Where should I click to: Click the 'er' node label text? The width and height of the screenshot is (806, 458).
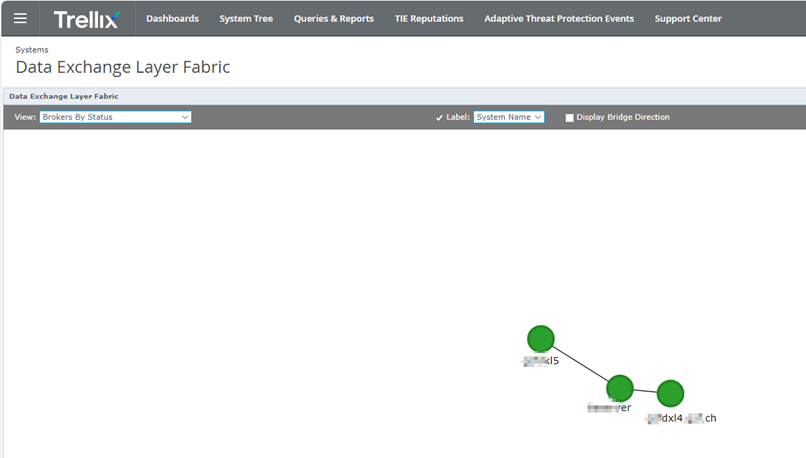click(609, 408)
